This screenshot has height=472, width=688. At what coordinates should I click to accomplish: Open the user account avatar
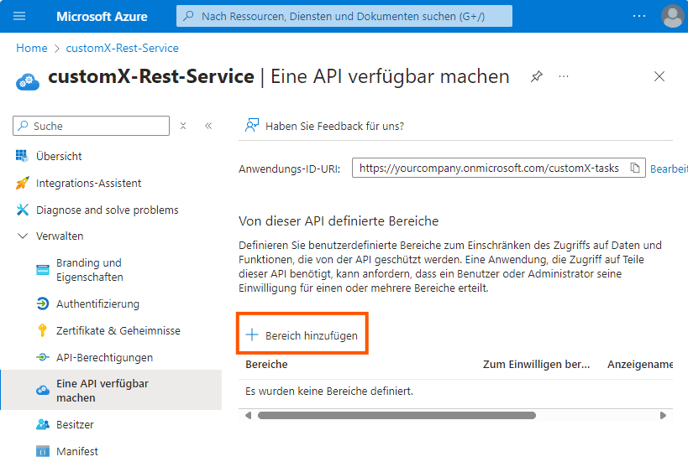tap(672, 16)
